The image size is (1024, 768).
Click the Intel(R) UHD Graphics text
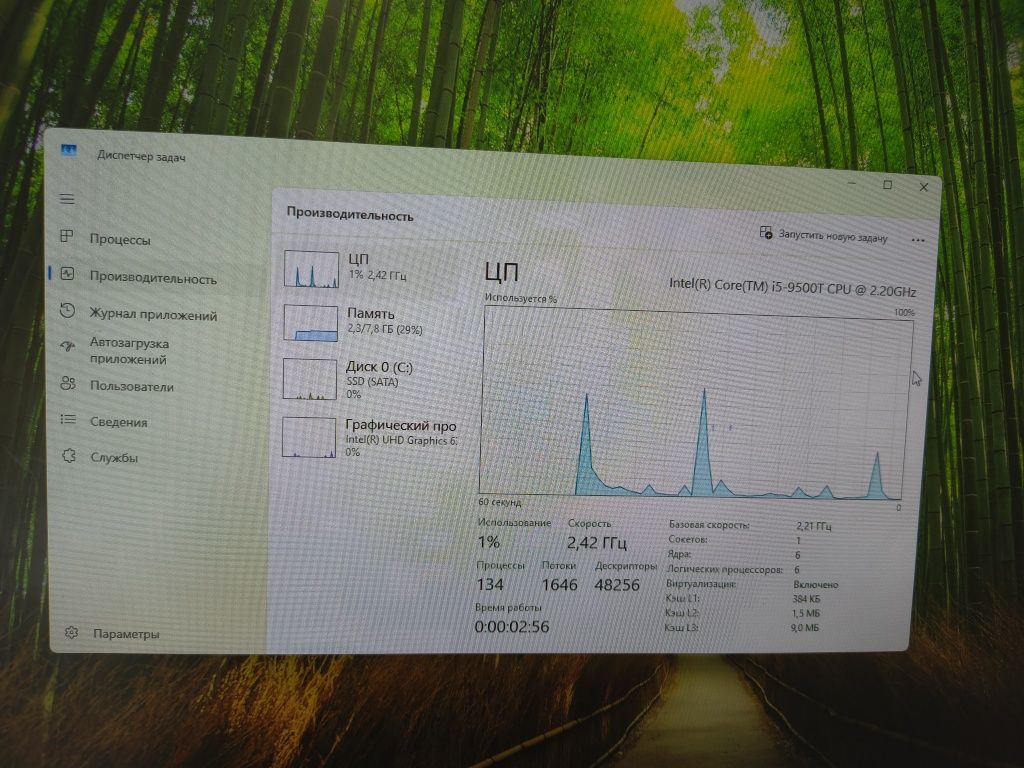(401, 440)
